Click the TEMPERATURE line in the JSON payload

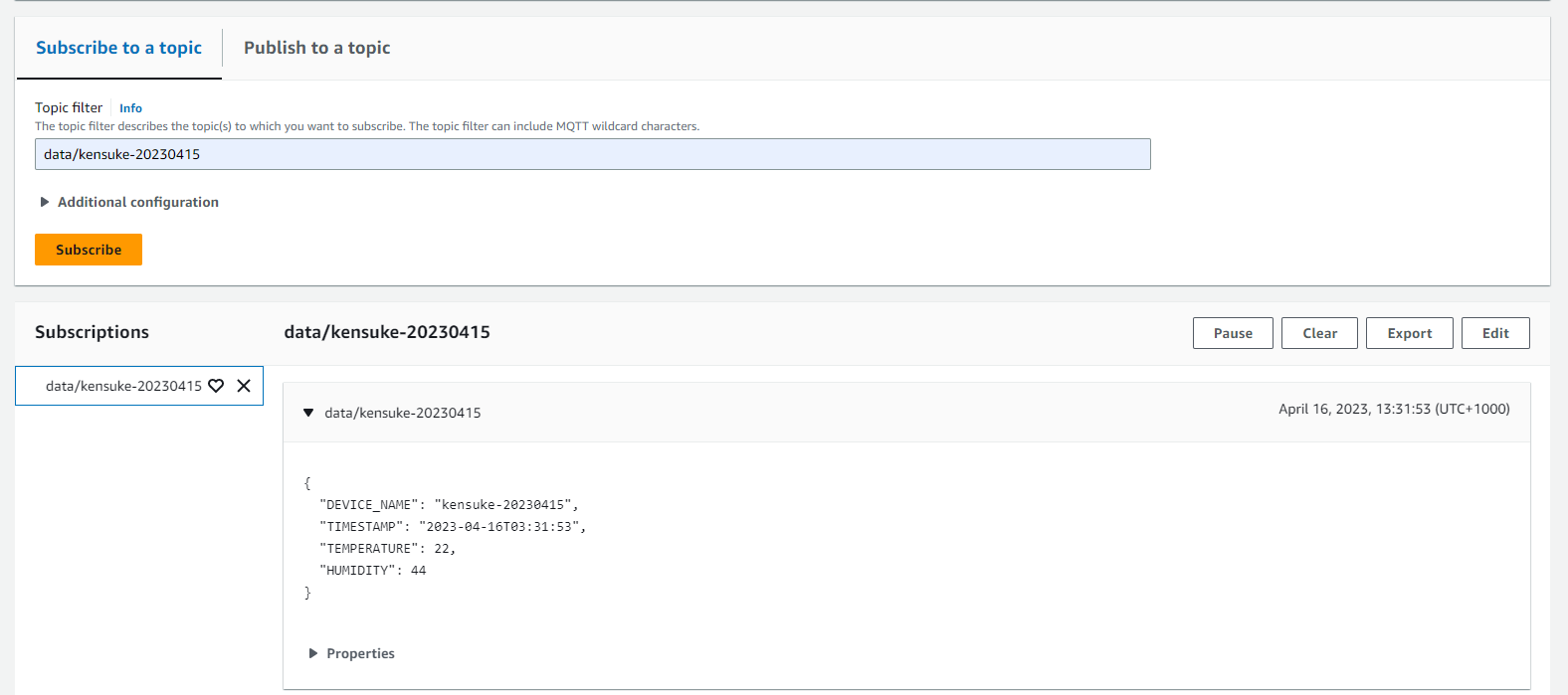pos(387,549)
